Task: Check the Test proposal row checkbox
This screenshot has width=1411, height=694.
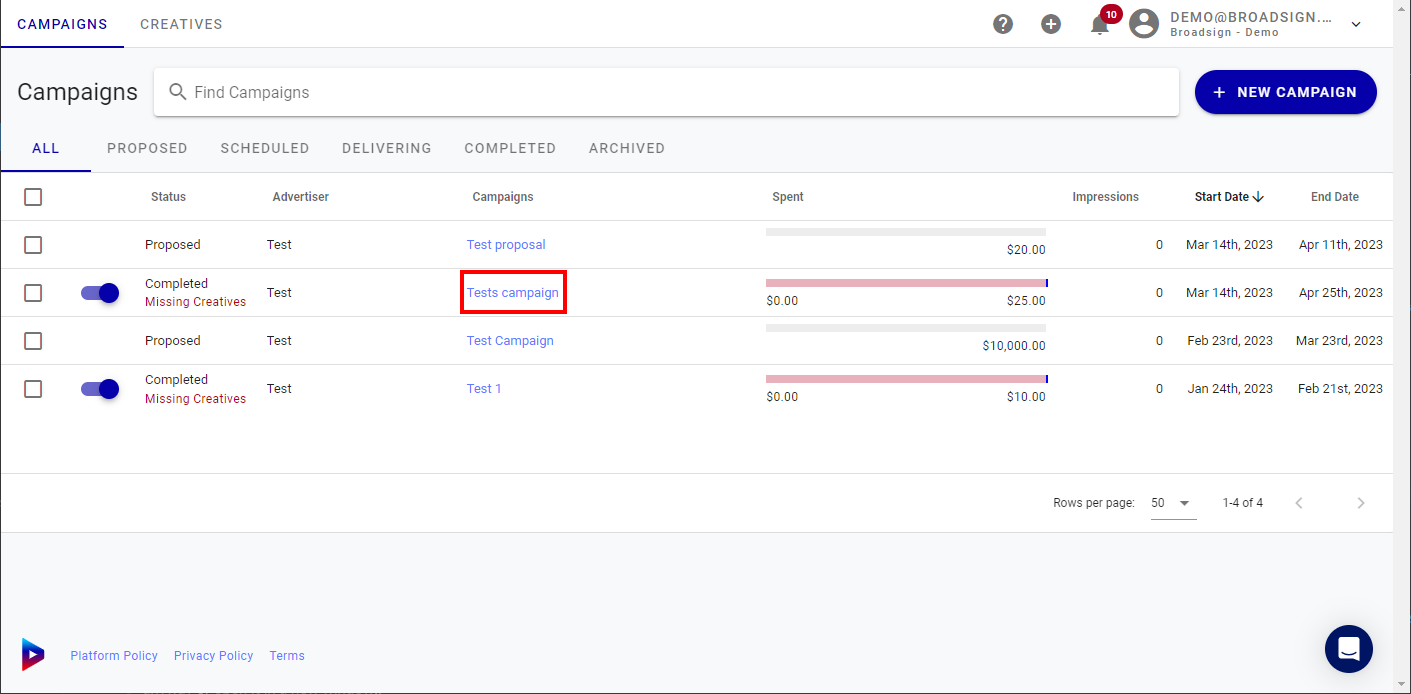Action: pyautogui.click(x=33, y=245)
